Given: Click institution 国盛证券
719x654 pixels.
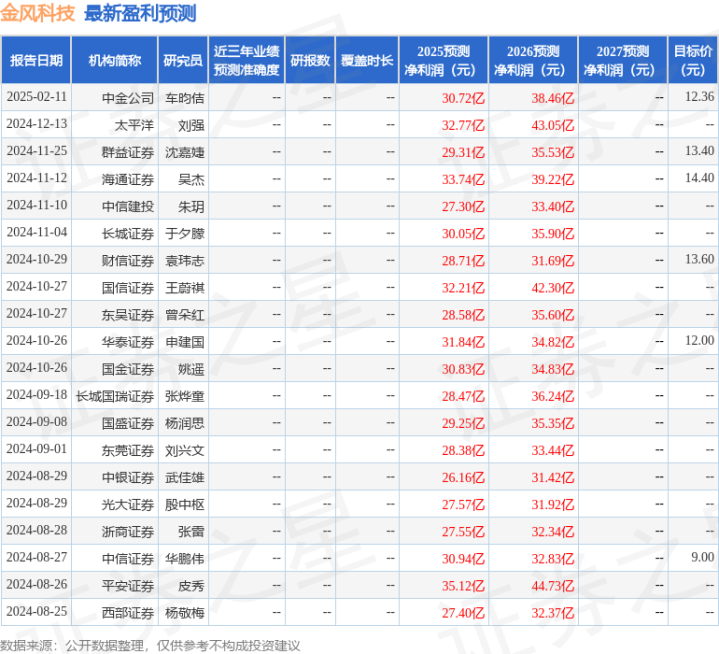Looking at the screenshot, I should (128, 423).
